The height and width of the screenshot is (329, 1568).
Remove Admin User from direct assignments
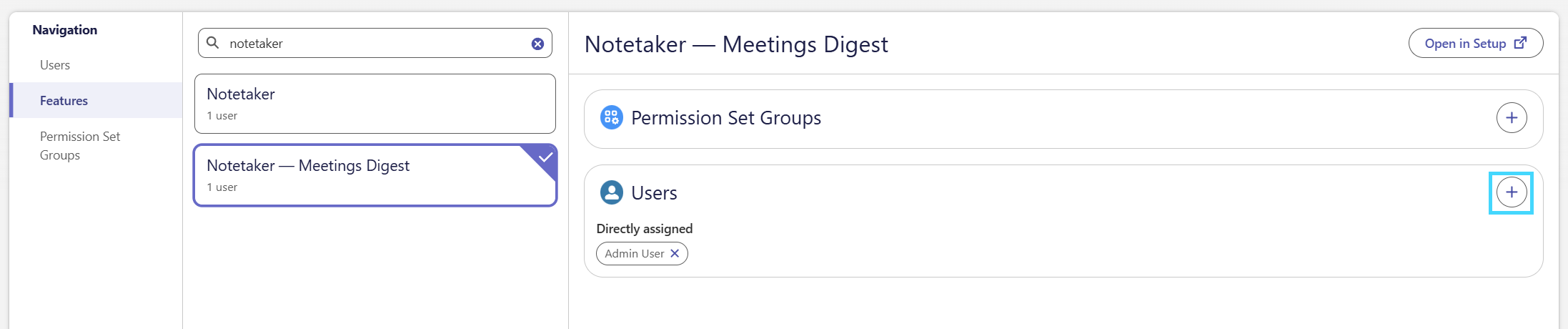(x=675, y=253)
